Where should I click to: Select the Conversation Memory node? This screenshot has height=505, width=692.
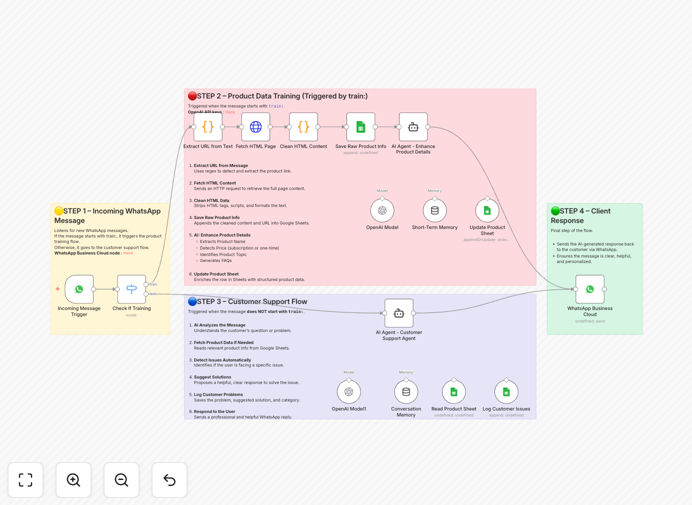click(x=406, y=392)
